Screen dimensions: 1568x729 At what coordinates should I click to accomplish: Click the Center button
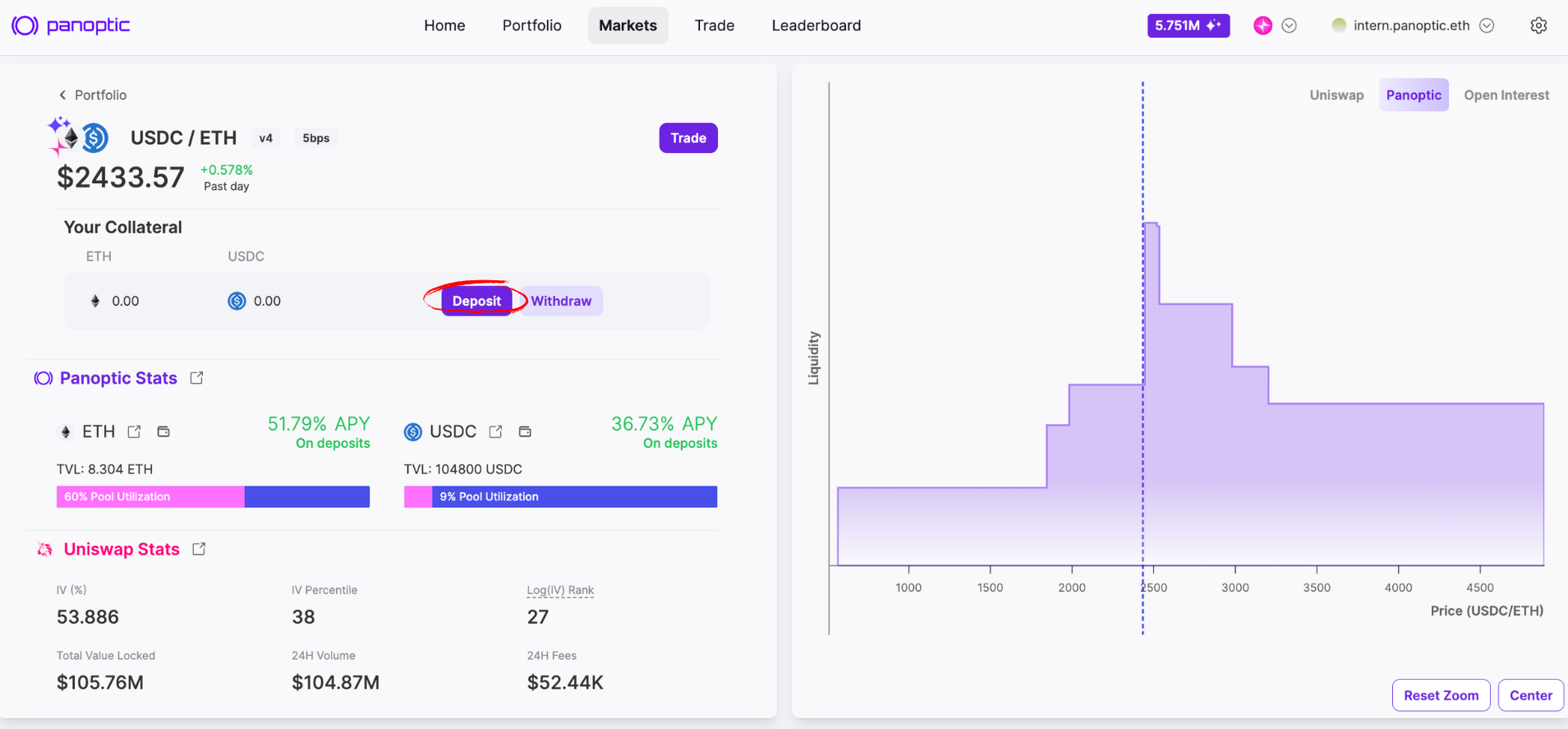point(1531,695)
